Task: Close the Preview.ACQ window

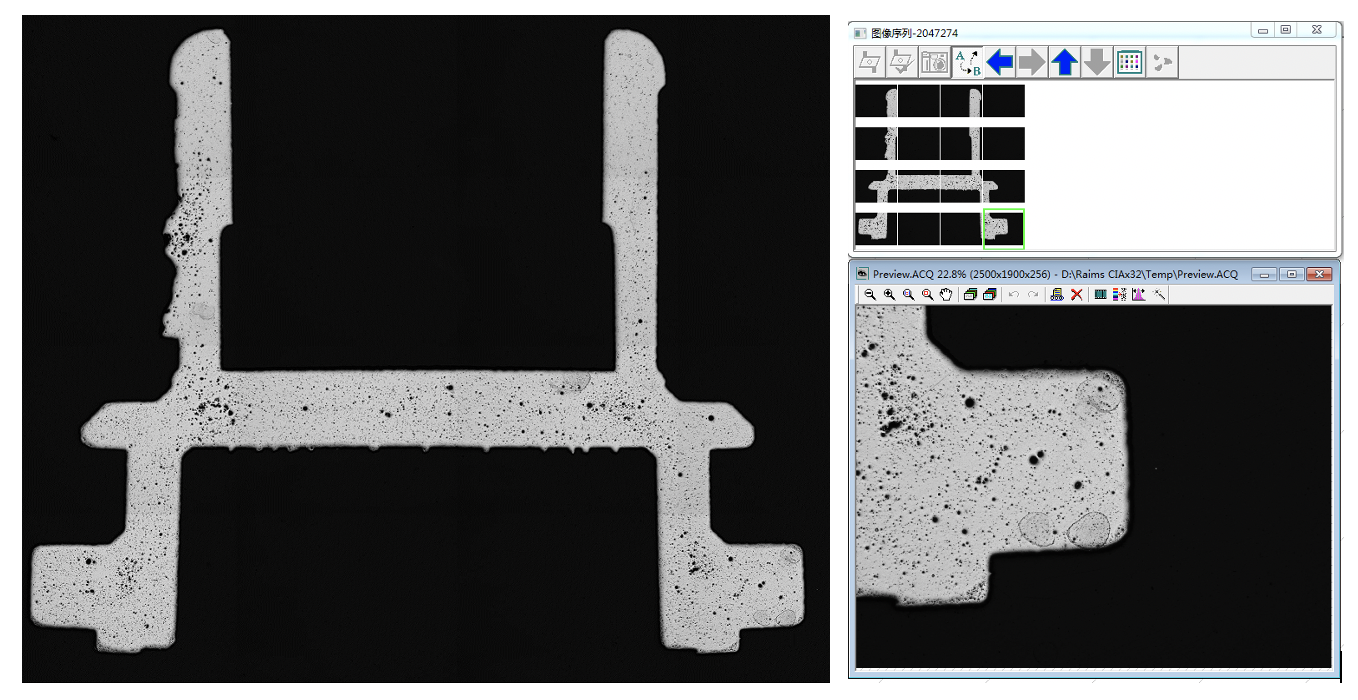Action: click(x=1319, y=274)
